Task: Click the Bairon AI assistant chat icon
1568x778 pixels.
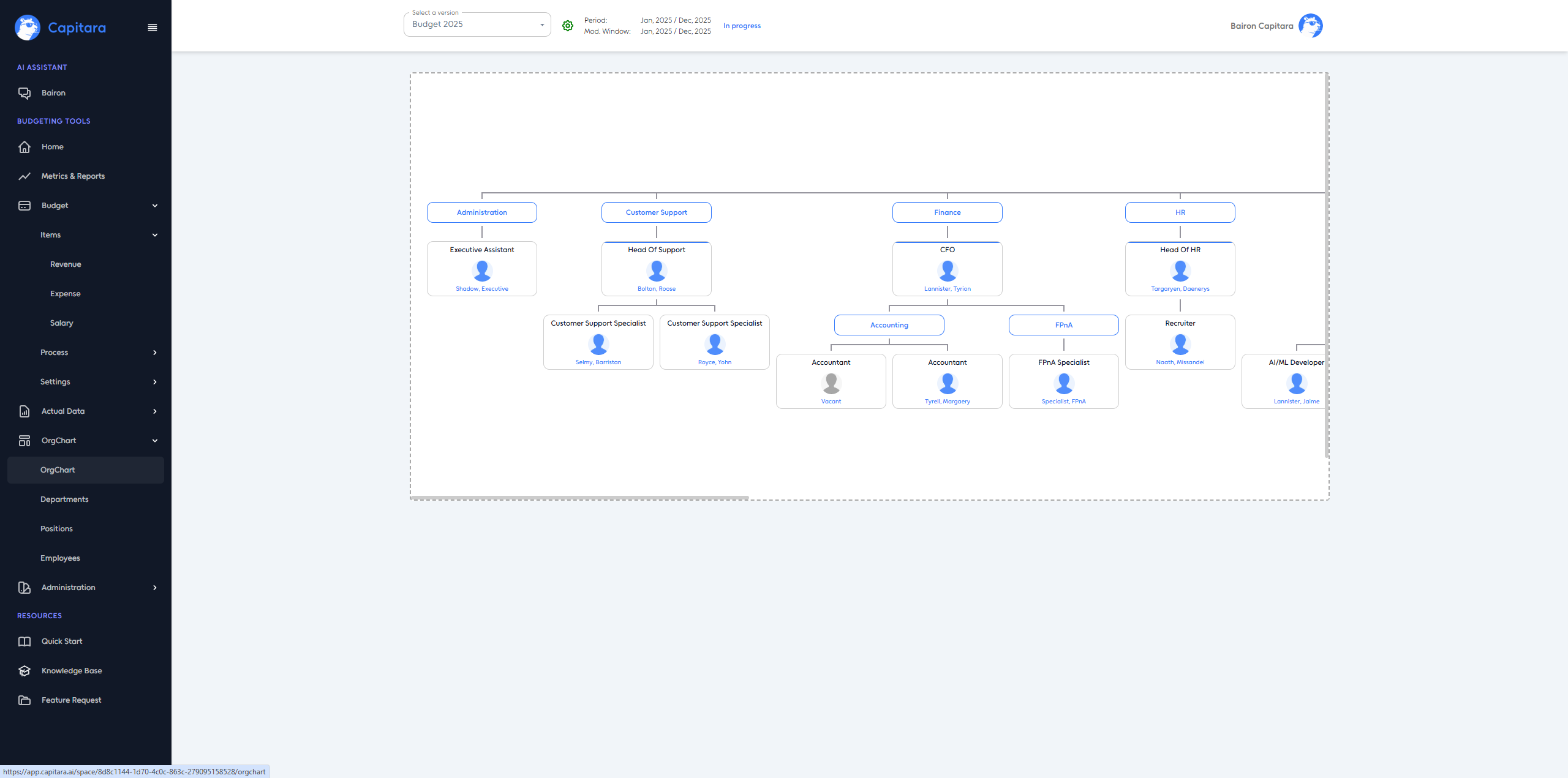Action: tap(24, 93)
